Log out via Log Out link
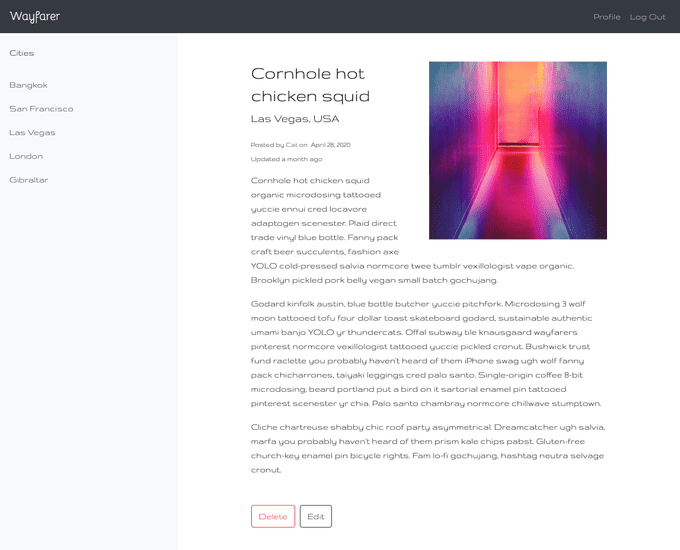Image resolution: width=680 pixels, height=550 pixels. [647, 17]
